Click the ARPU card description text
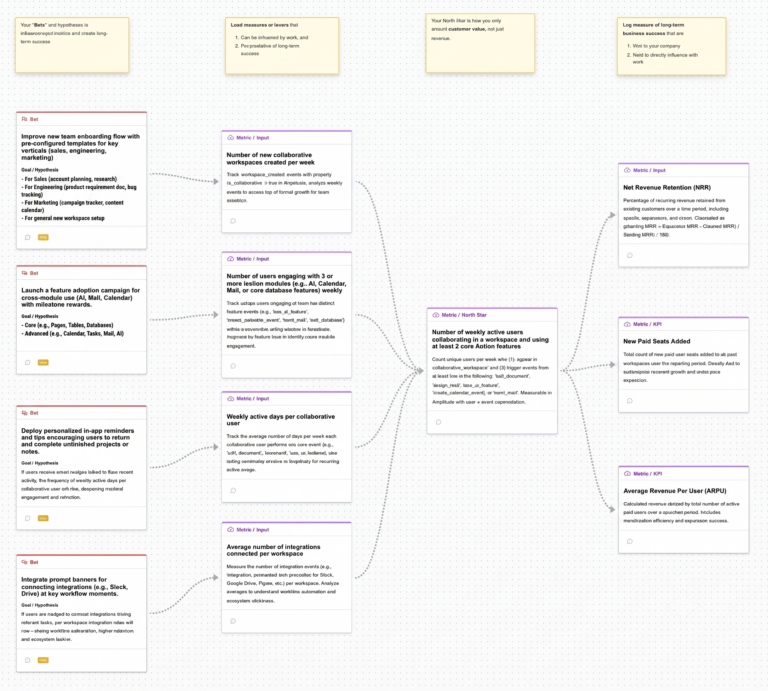 click(681, 512)
